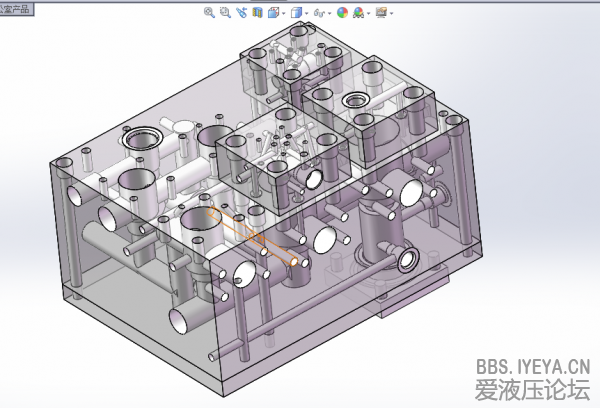600x408 pixels.
Task: Toggle the Section View tool
Action: tap(257, 13)
